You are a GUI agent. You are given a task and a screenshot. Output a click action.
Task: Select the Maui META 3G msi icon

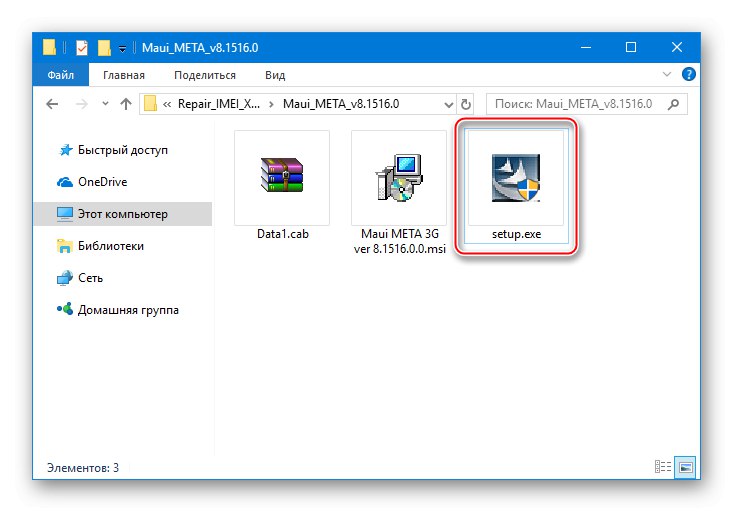click(399, 178)
